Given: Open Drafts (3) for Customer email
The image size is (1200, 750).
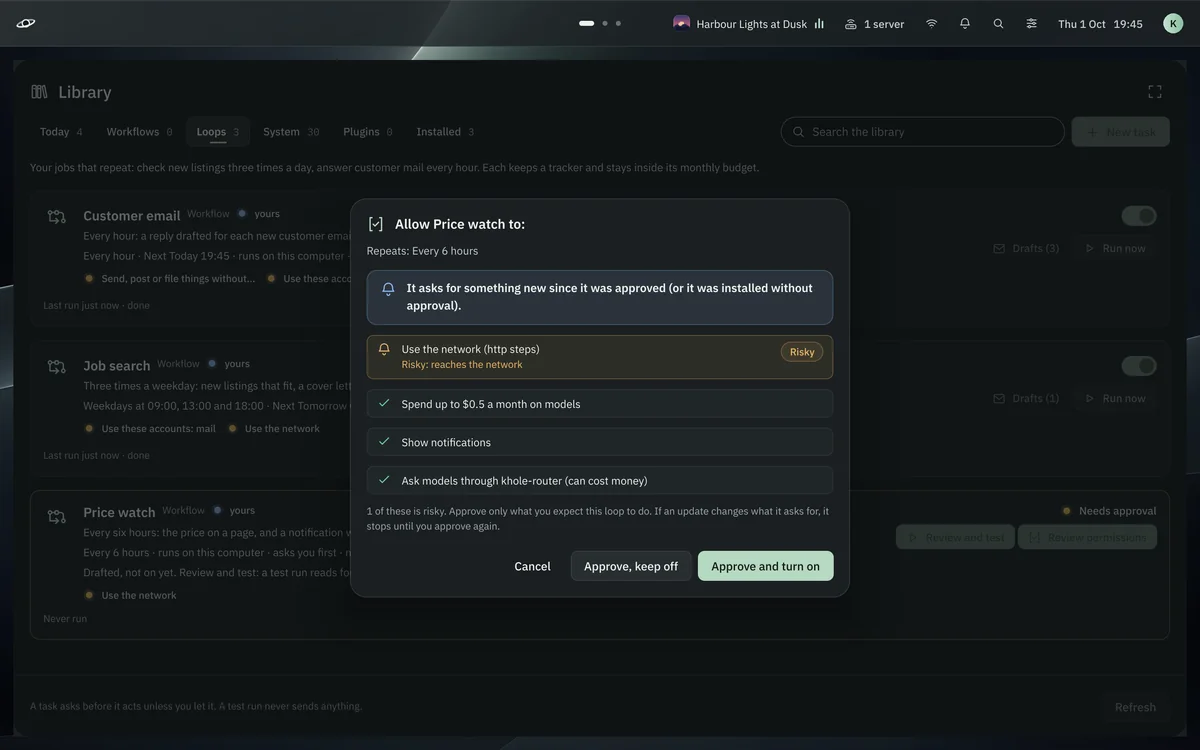Looking at the screenshot, I should pos(1026,248).
